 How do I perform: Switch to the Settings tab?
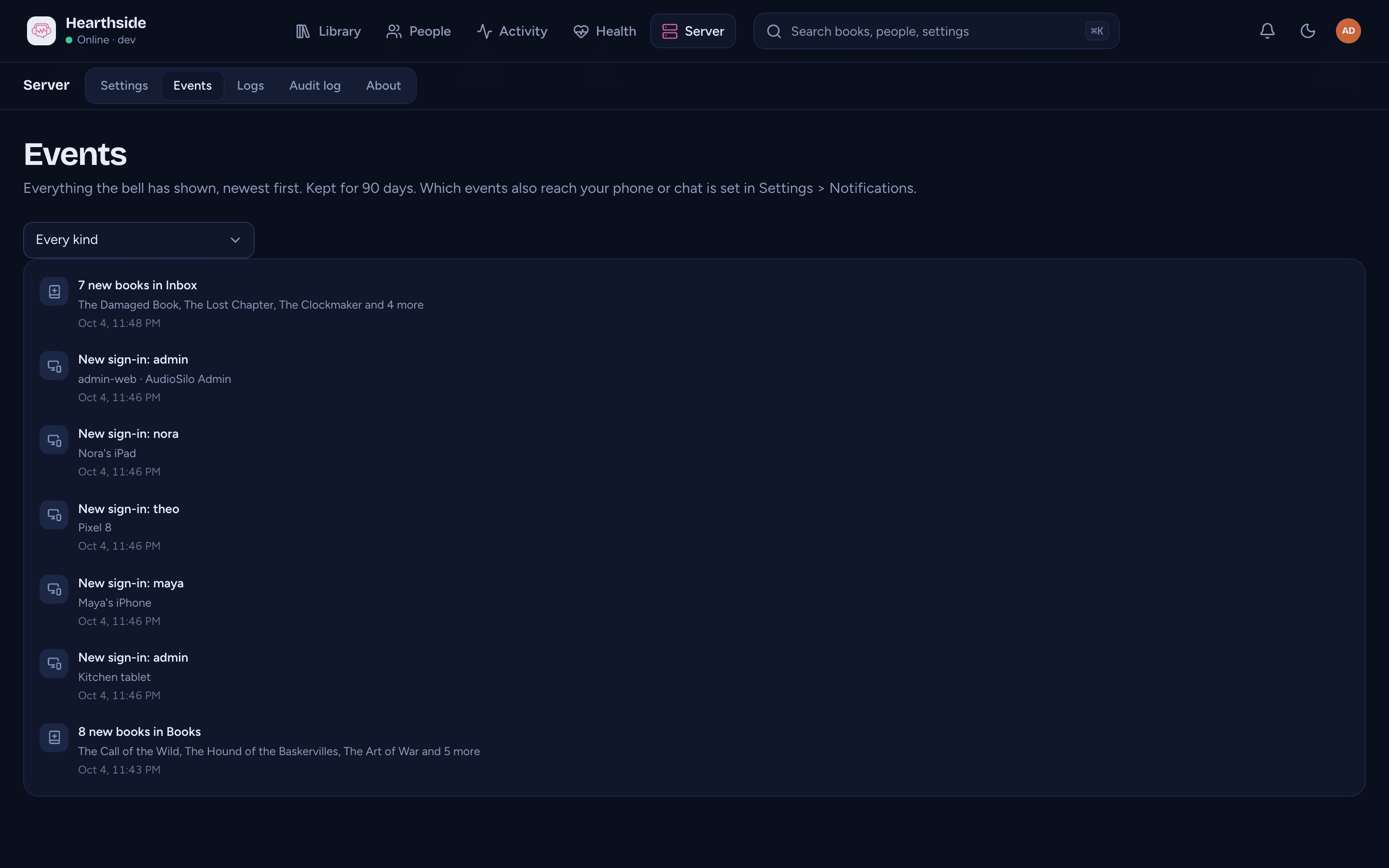pos(124,85)
